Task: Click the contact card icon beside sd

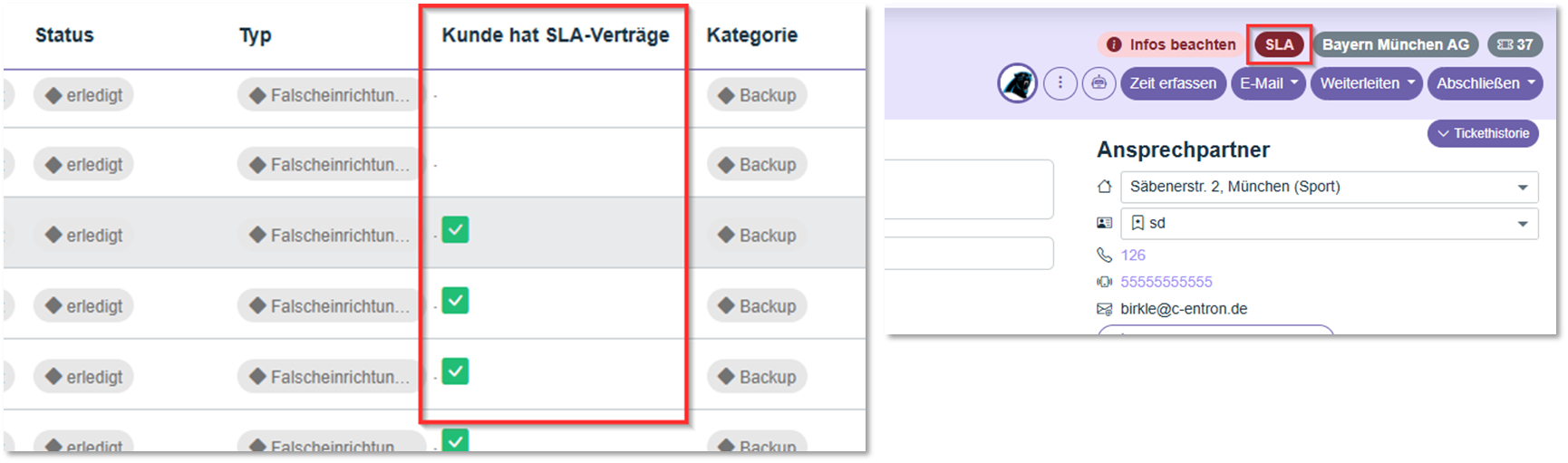Action: click(1104, 223)
